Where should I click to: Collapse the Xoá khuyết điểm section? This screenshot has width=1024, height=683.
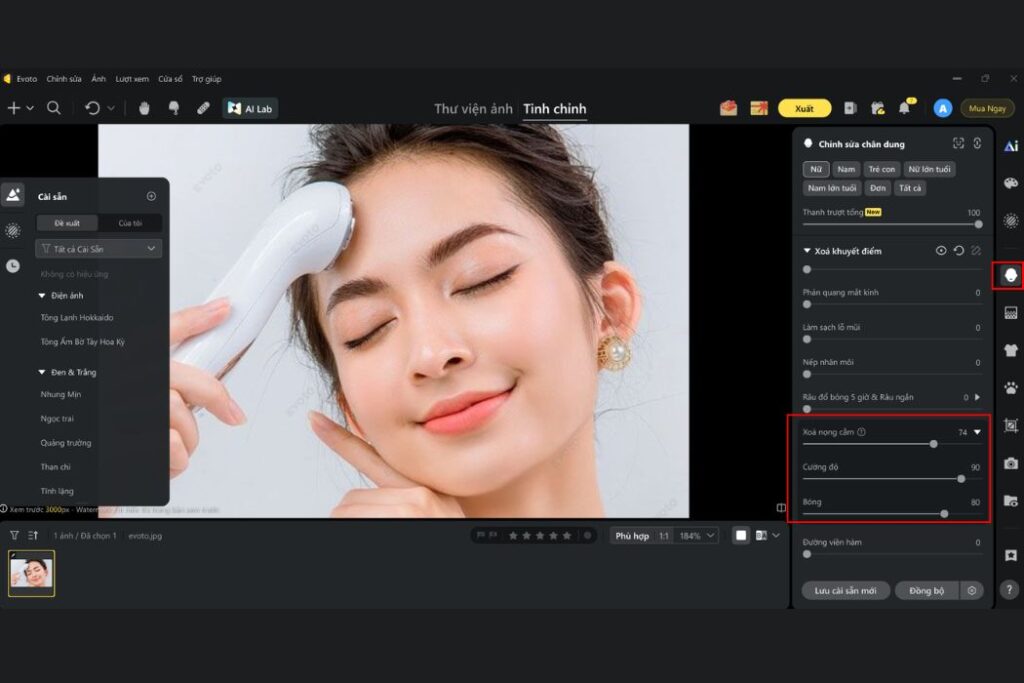[x=807, y=251]
